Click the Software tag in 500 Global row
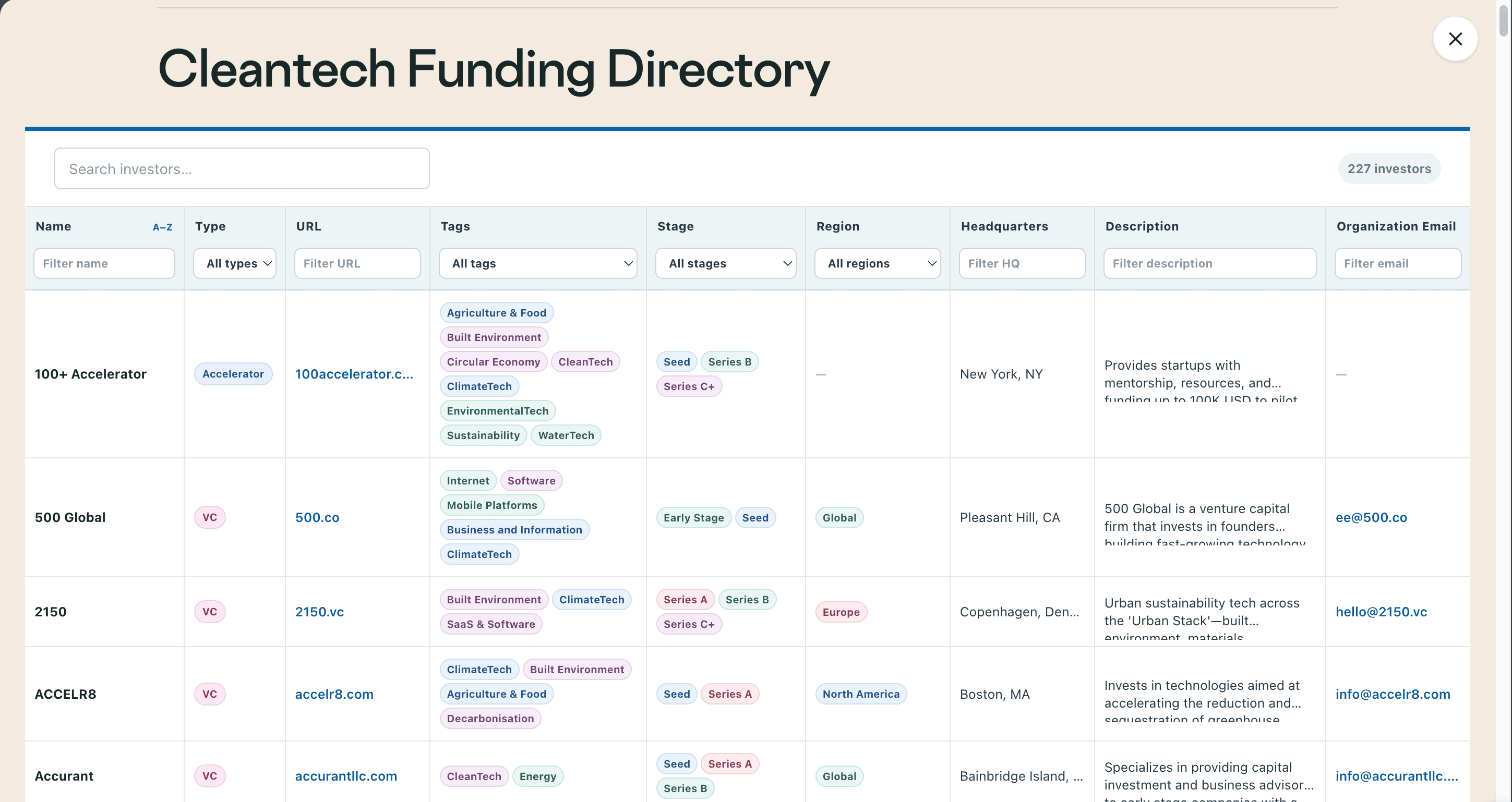1512x802 pixels. click(531, 480)
